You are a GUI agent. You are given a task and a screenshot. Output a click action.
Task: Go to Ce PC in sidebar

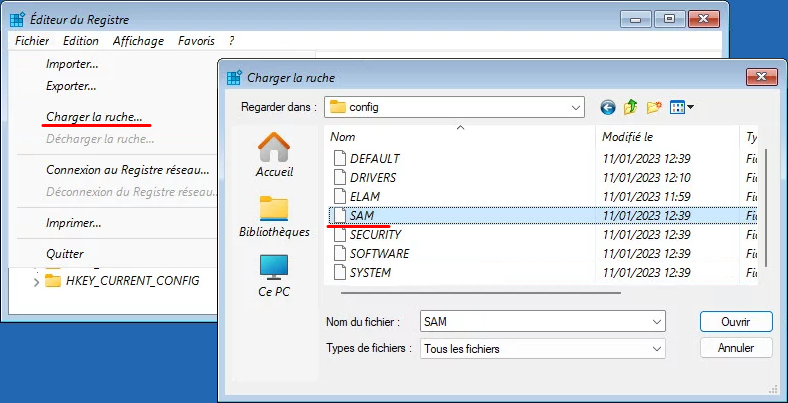[274, 275]
